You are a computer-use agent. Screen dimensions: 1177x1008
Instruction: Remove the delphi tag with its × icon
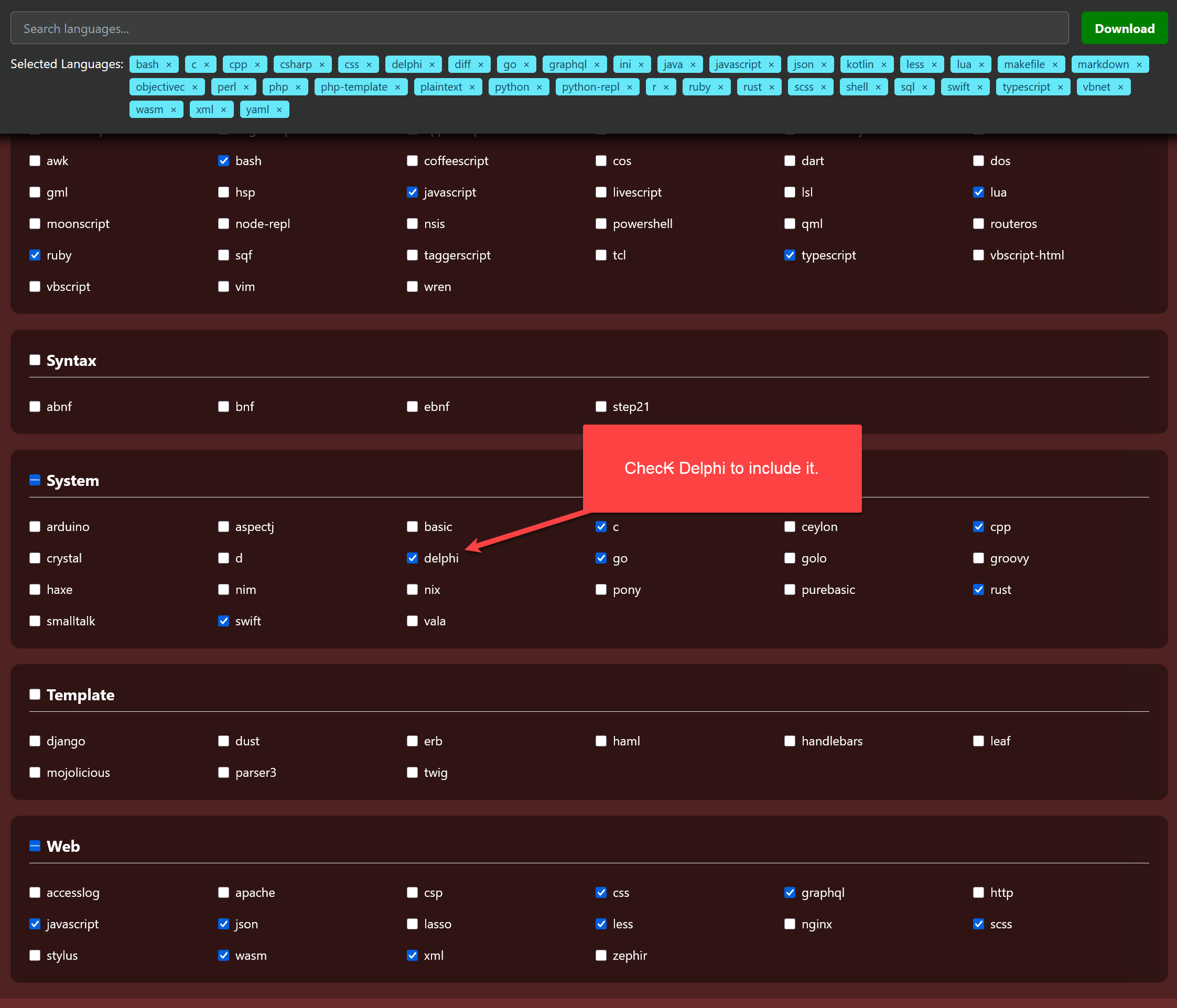point(431,65)
